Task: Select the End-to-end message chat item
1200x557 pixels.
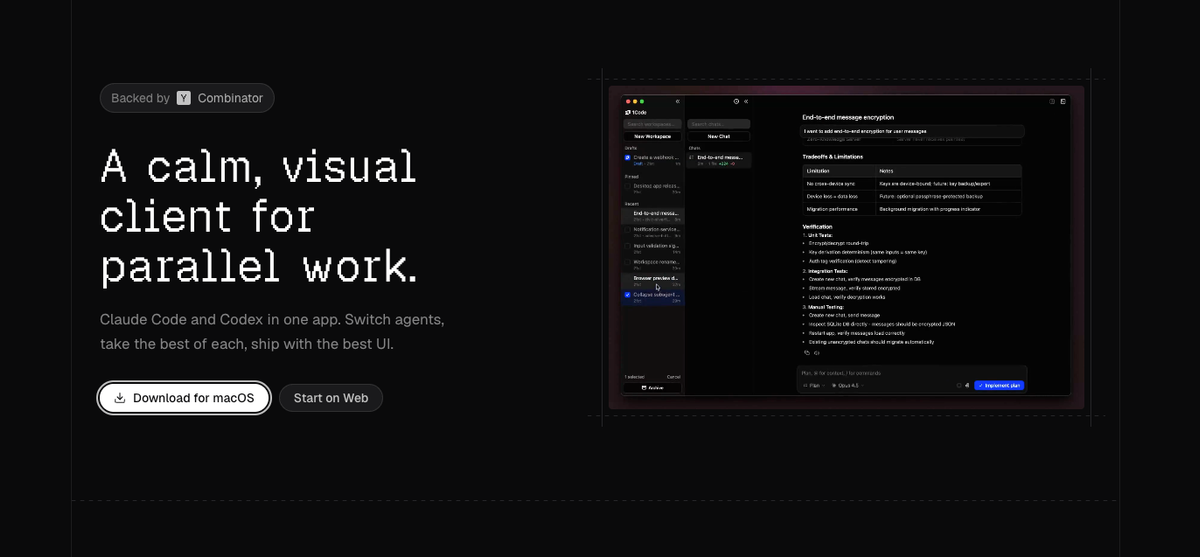Action: coord(719,160)
